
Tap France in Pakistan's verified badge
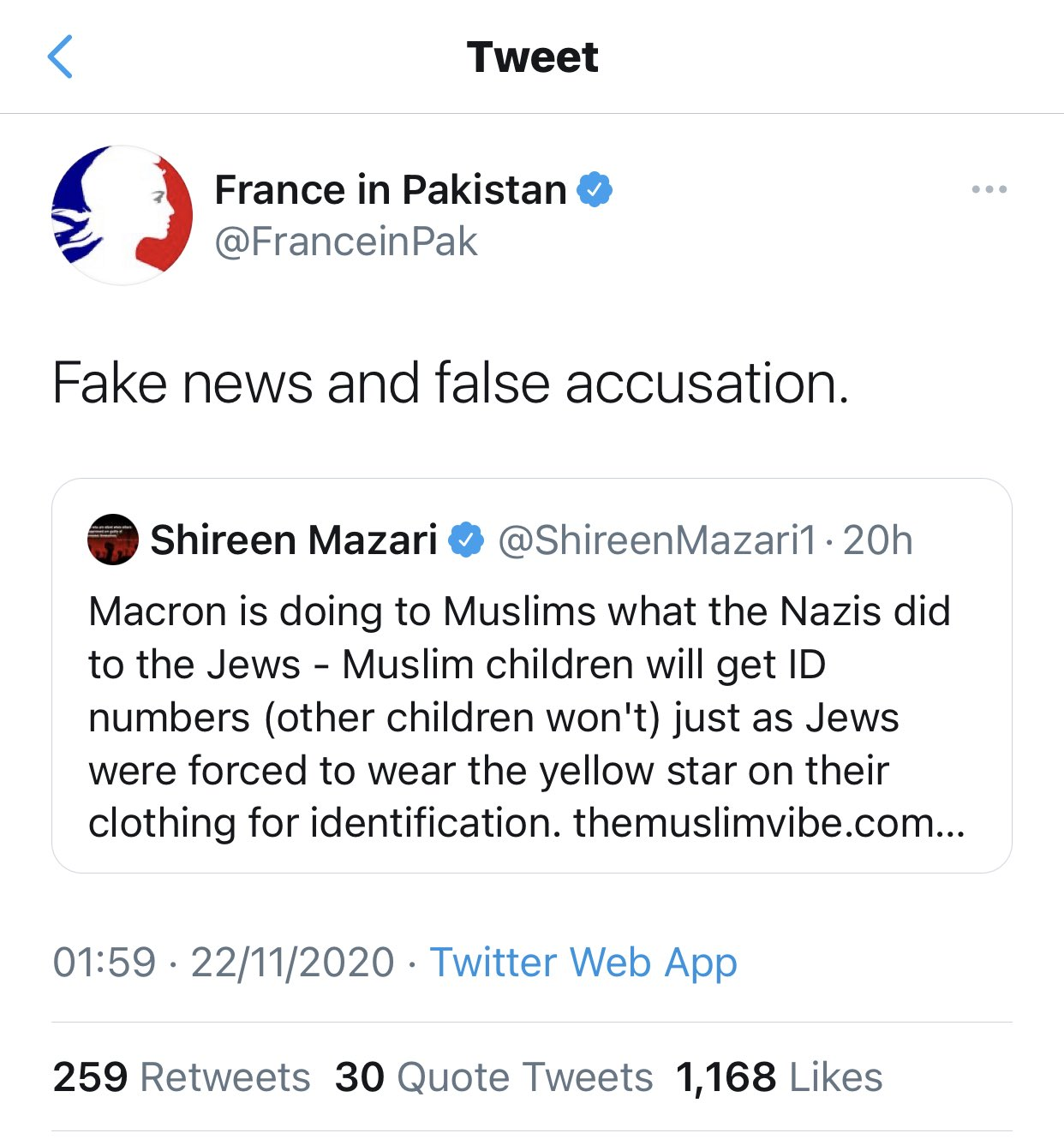pyautogui.click(x=595, y=189)
